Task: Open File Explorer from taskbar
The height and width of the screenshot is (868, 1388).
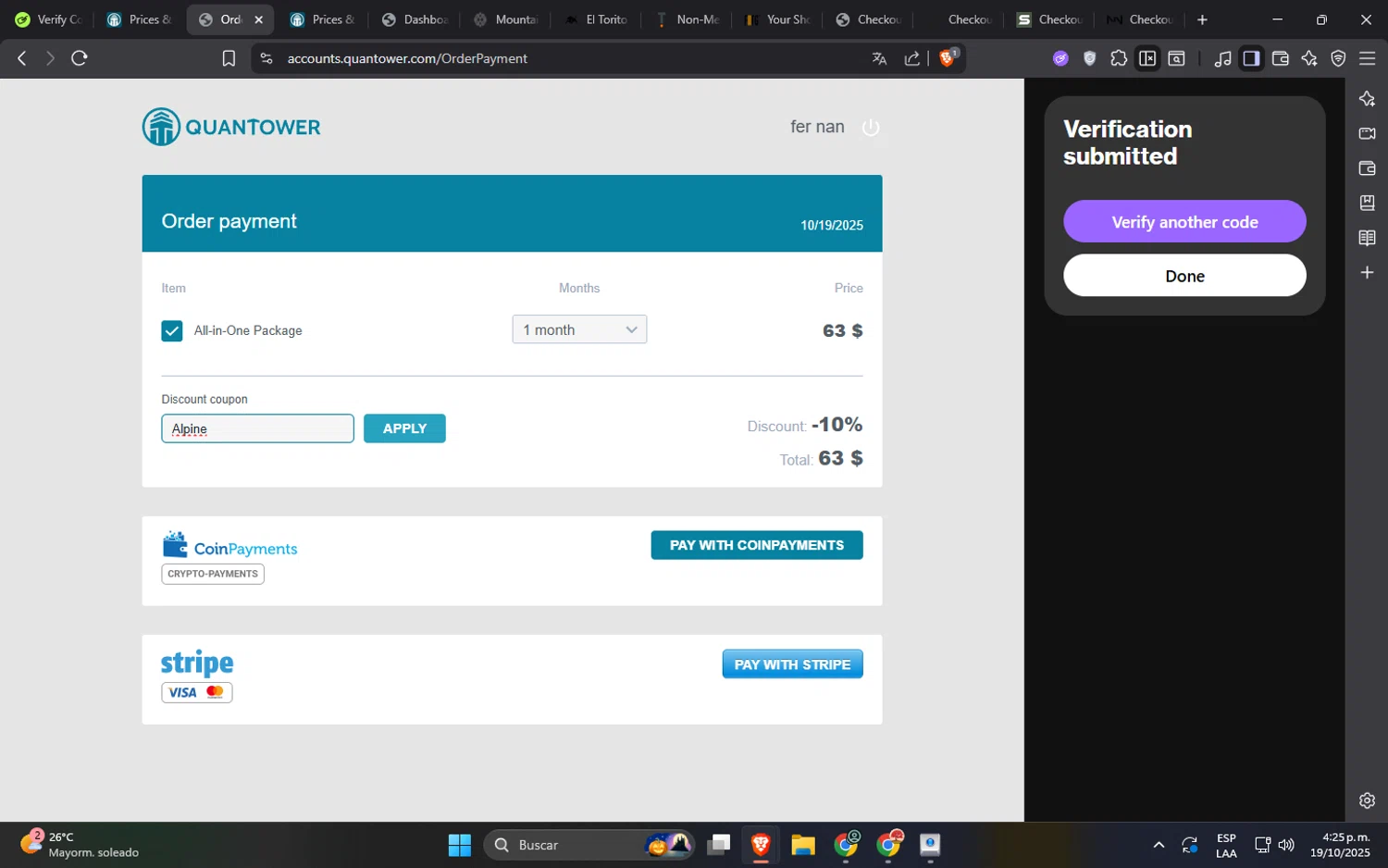Action: point(803,845)
